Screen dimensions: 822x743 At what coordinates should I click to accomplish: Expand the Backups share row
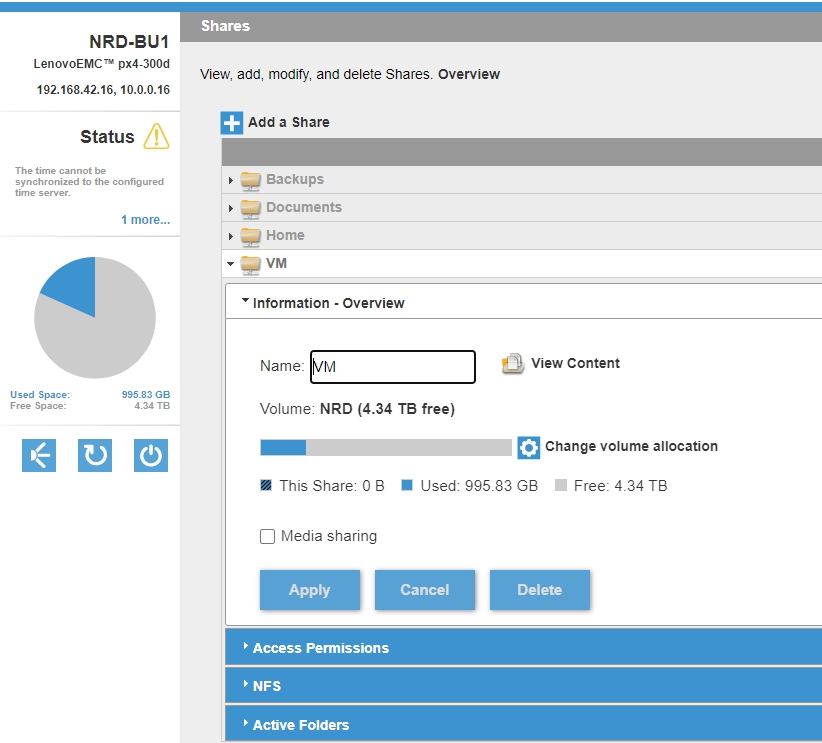(x=231, y=180)
